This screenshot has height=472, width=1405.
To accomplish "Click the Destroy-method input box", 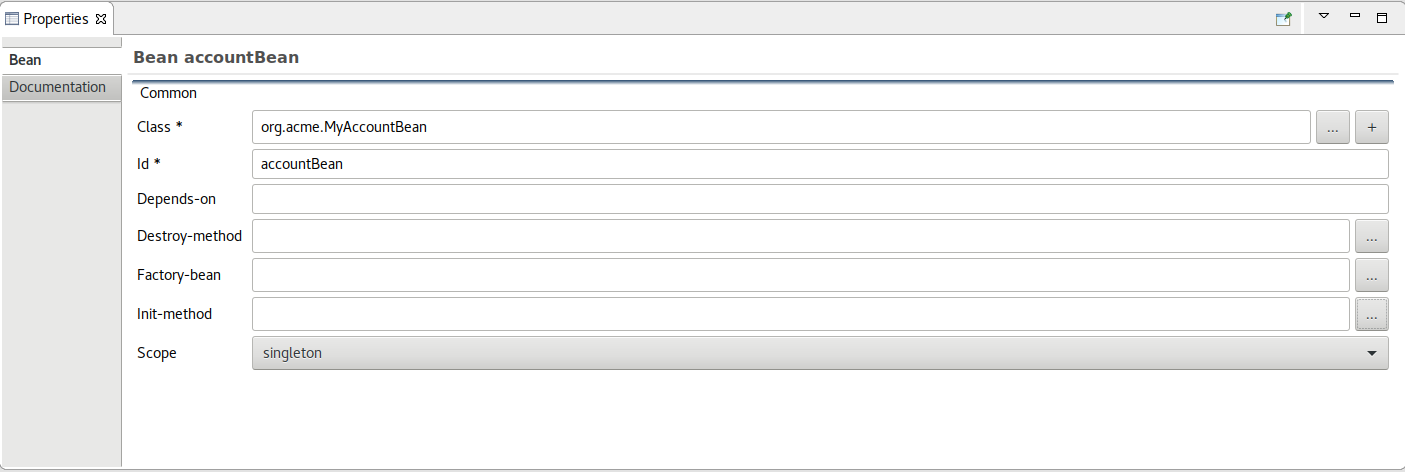I will [800, 237].
